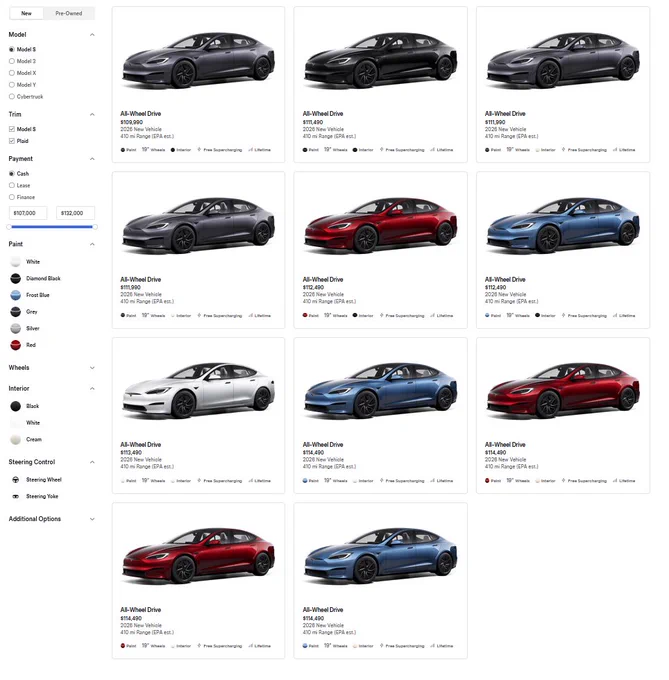Click 19" Wheels label on the $109,990 card
Image resolution: width=669 pixels, height=680 pixels.
point(153,150)
